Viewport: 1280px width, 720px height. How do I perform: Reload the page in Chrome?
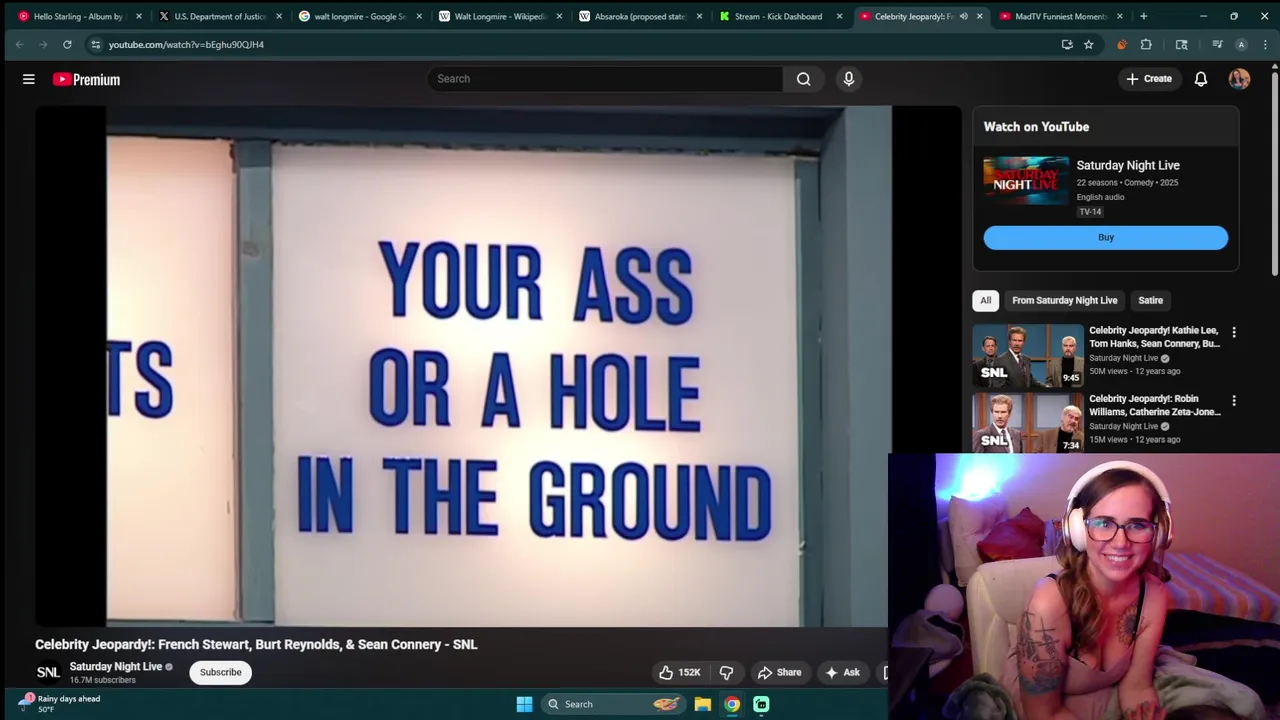pyautogui.click(x=67, y=44)
